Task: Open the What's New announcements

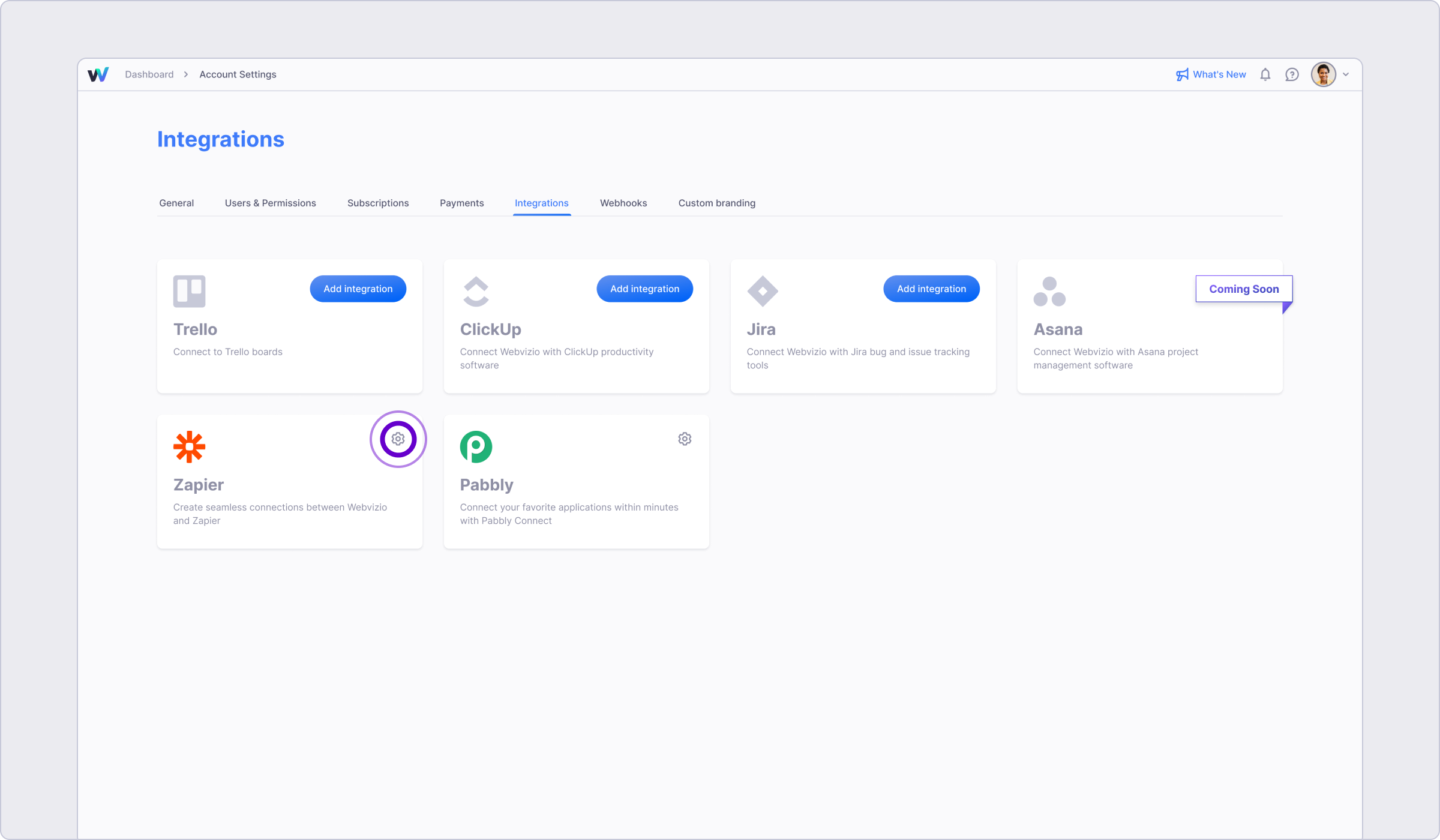Action: [x=1211, y=74]
